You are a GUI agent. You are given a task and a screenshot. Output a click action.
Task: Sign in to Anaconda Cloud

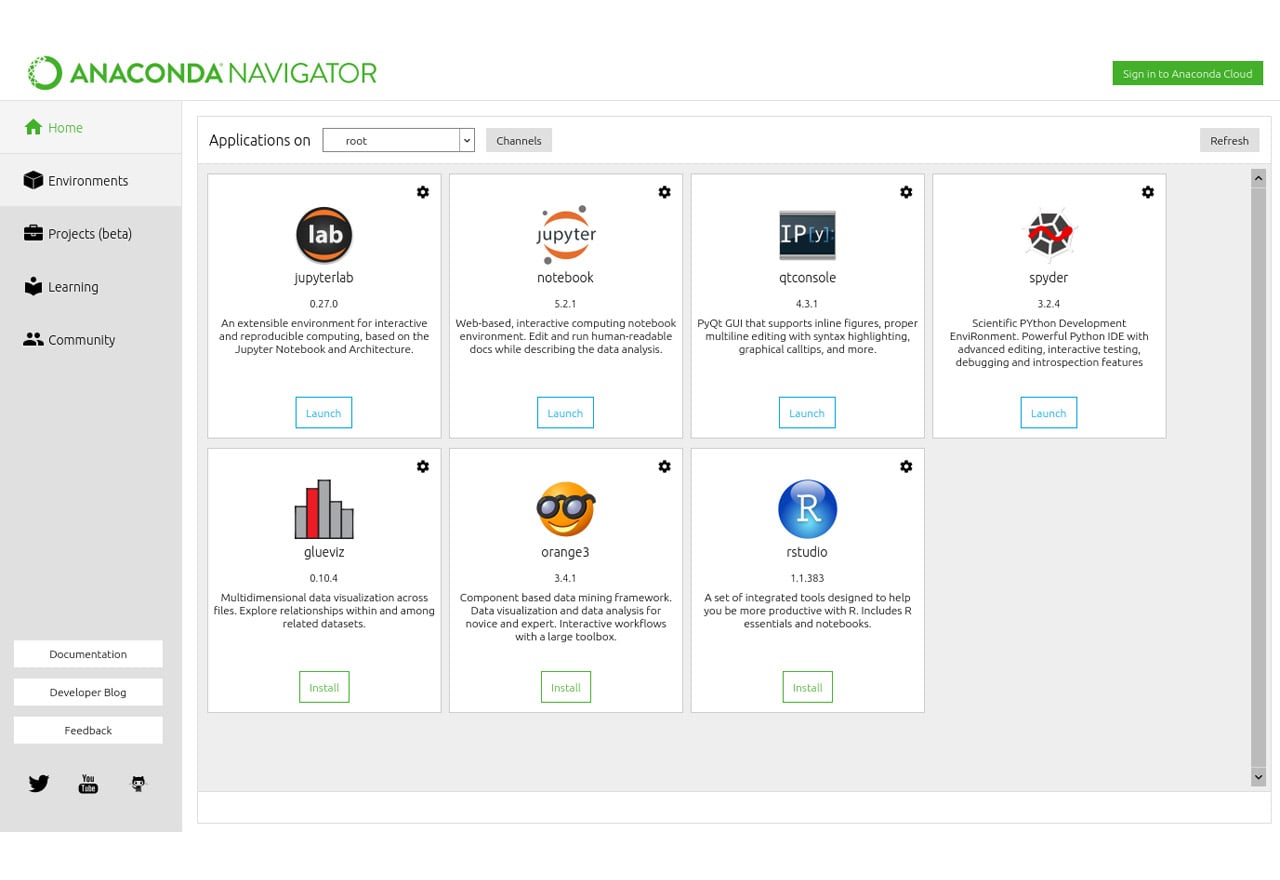click(1187, 73)
